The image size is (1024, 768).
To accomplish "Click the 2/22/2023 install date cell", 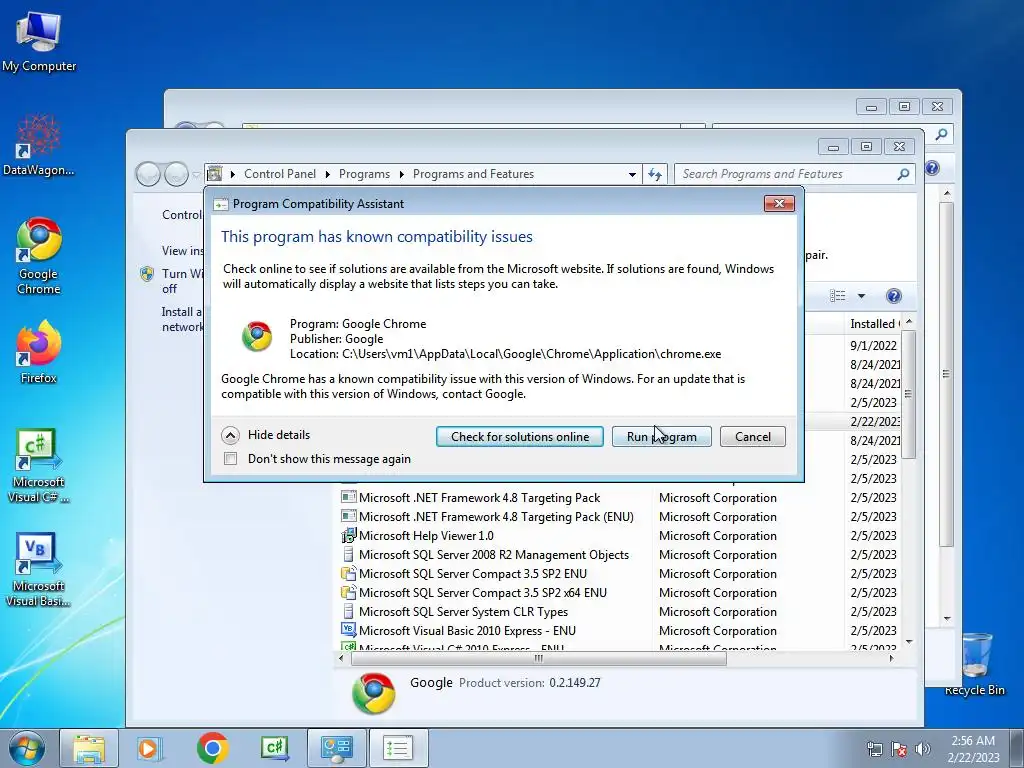I will click(x=875, y=421).
